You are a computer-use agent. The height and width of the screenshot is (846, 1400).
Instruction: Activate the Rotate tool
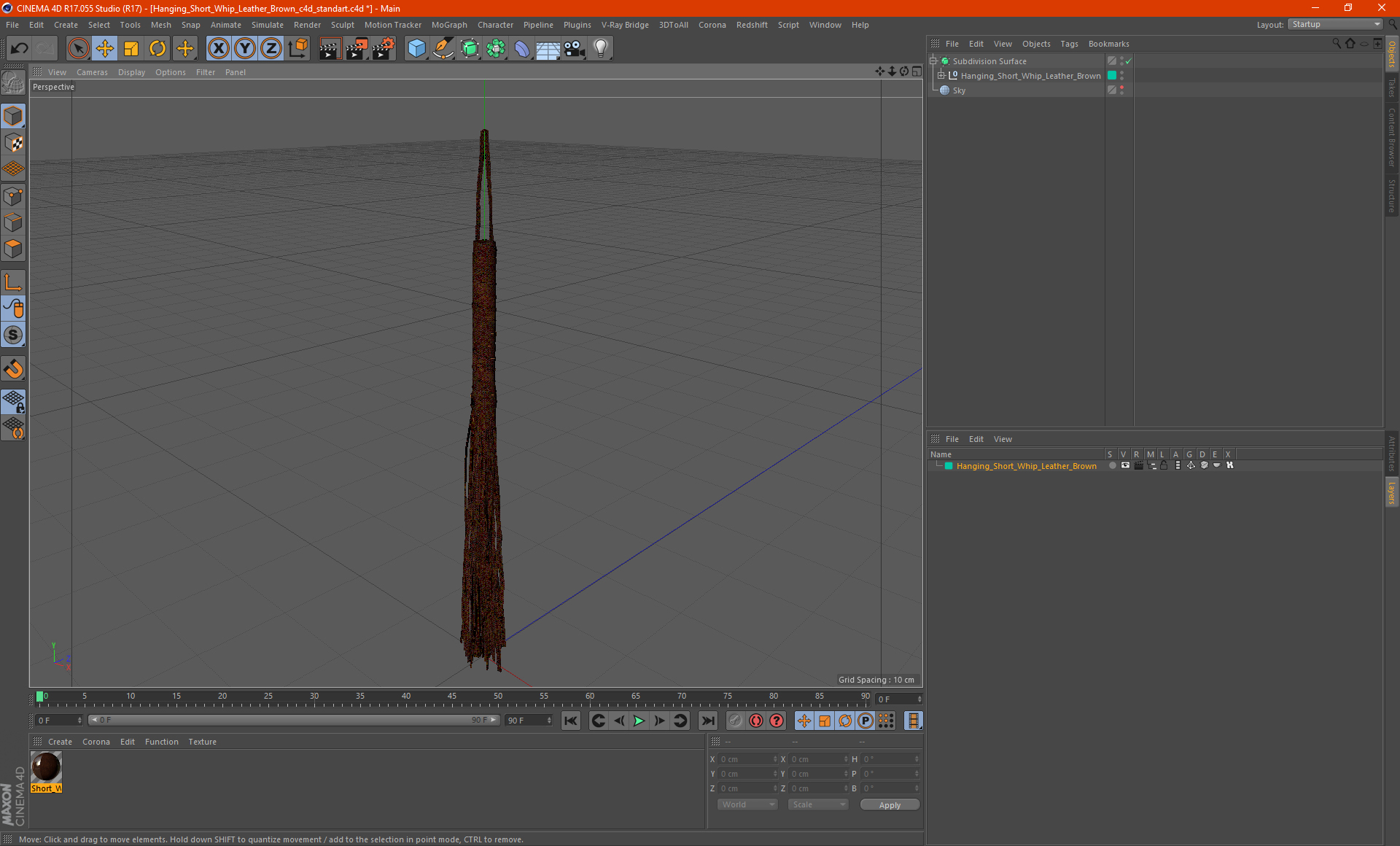tap(157, 48)
